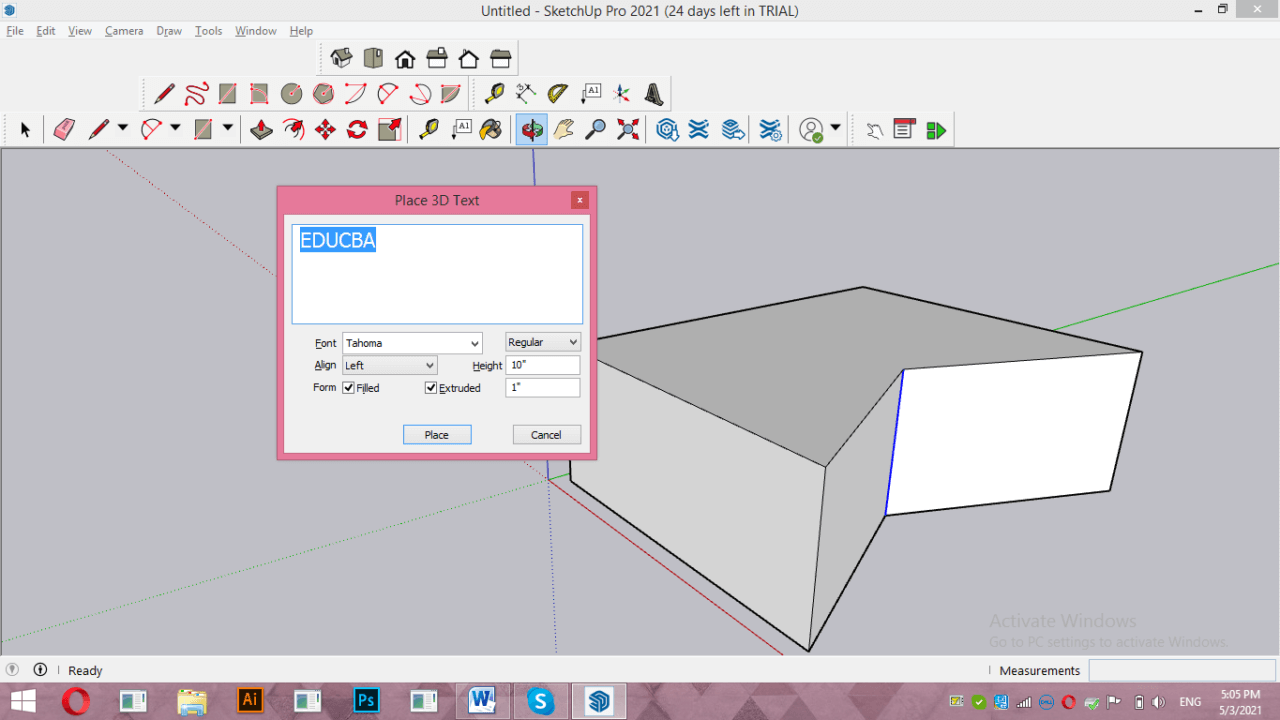Select the Pan tool

point(563,129)
